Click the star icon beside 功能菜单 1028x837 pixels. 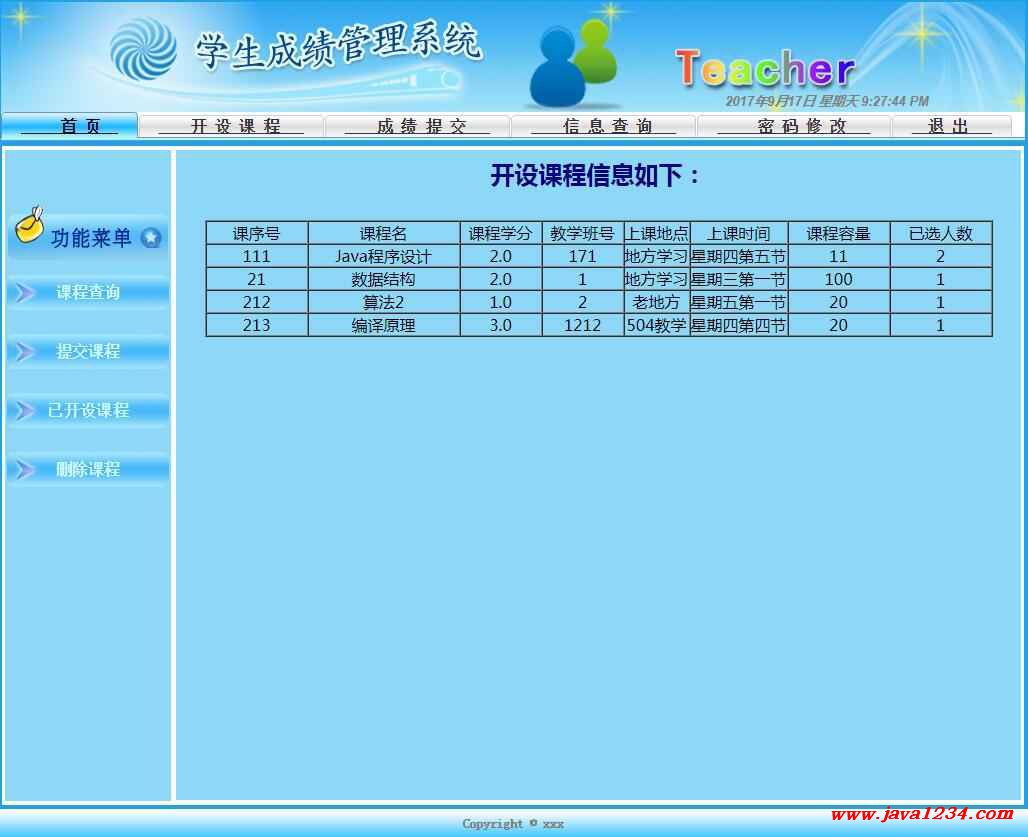tap(151, 238)
